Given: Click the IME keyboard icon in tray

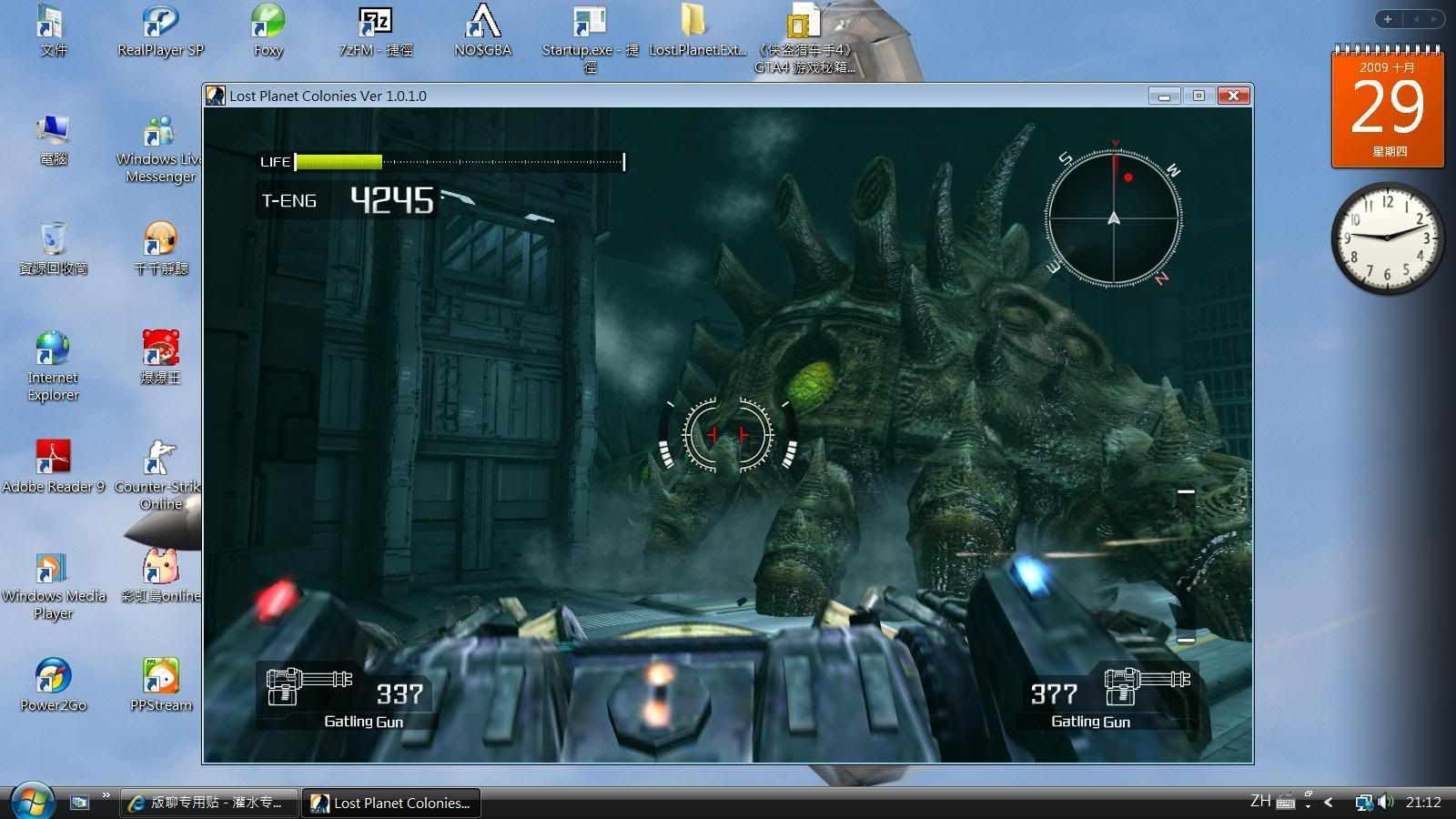Looking at the screenshot, I should click(1285, 802).
